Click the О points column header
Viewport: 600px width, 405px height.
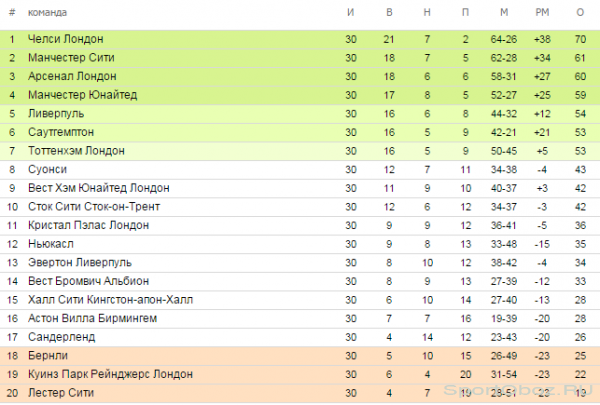click(580, 13)
